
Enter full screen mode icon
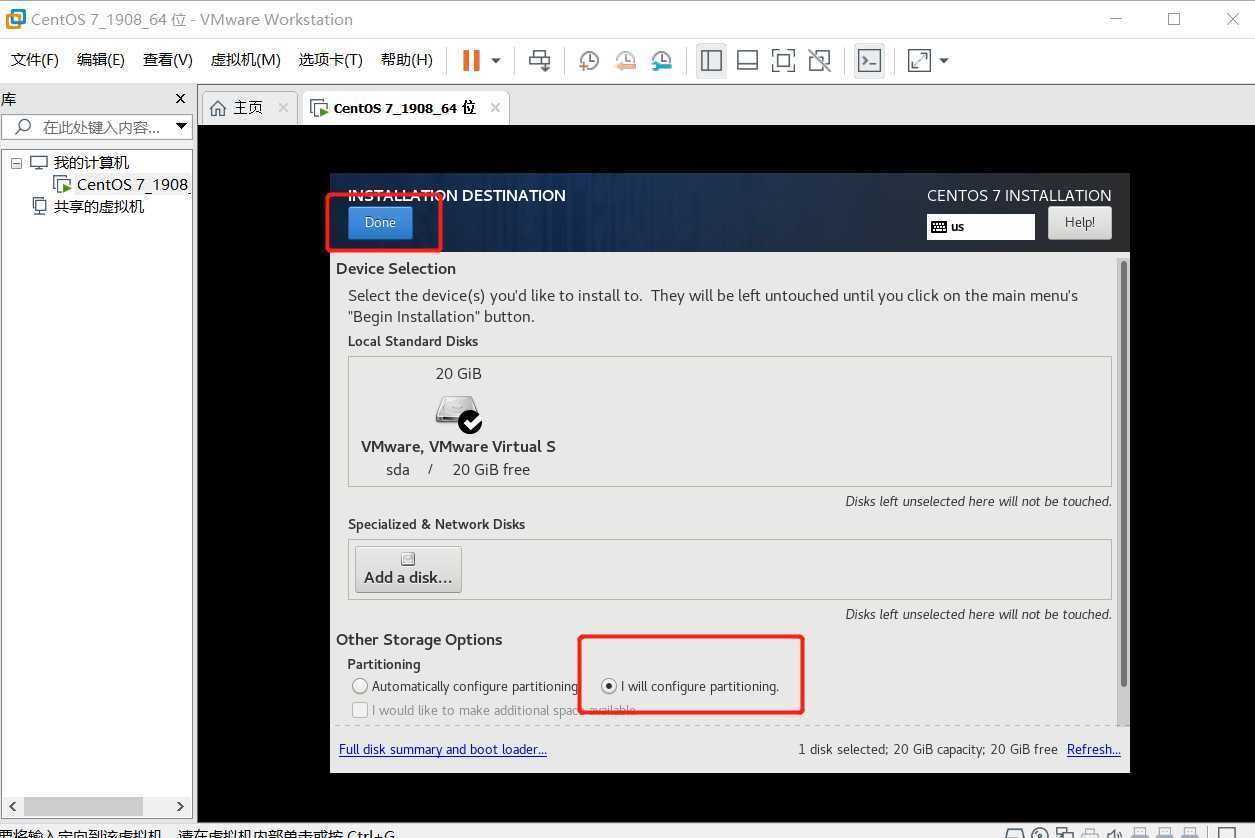tap(783, 60)
